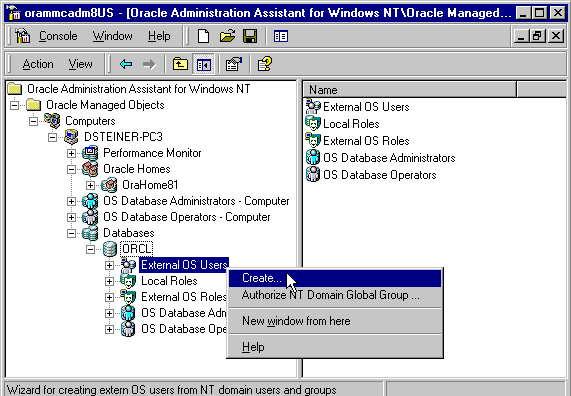Select OS Database Administrators in right pane
The height and width of the screenshot is (396, 571).
tap(389, 158)
